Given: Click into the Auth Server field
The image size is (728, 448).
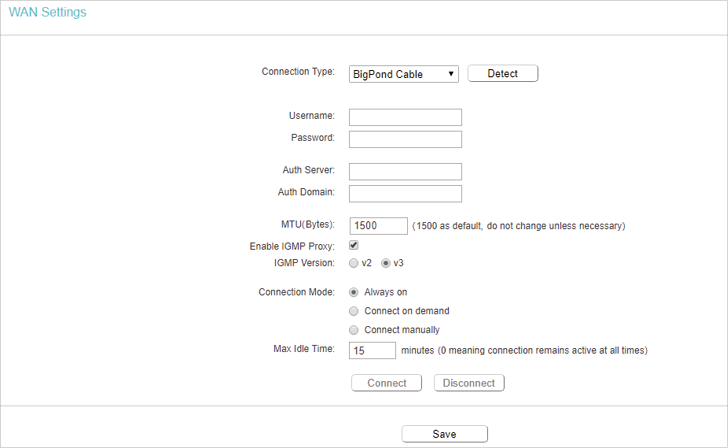Looking at the screenshot, I should 405,172.
